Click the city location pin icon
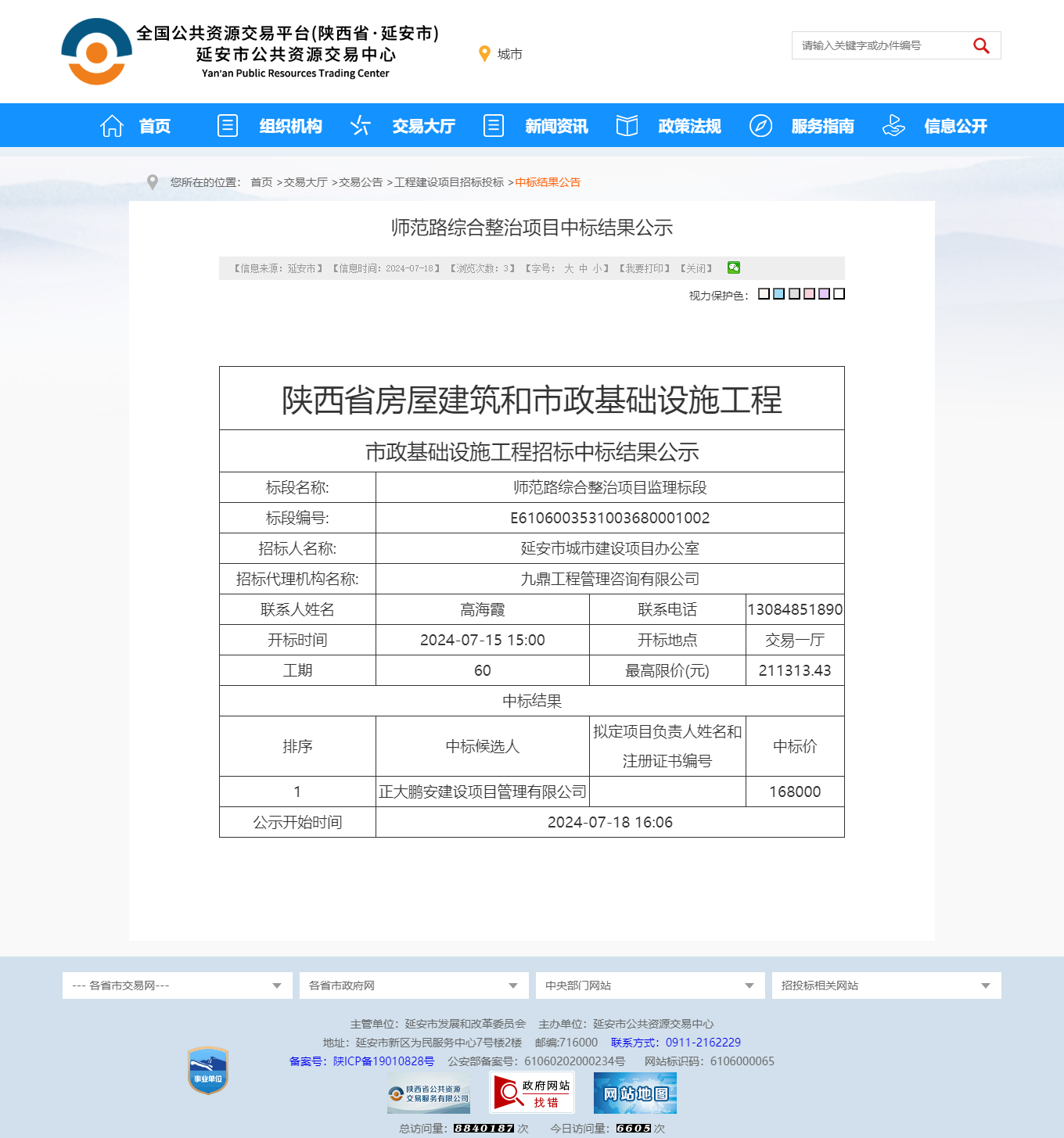This screenshot has height=1138, width=1064. pyautogui.click(x=484, y=54)
